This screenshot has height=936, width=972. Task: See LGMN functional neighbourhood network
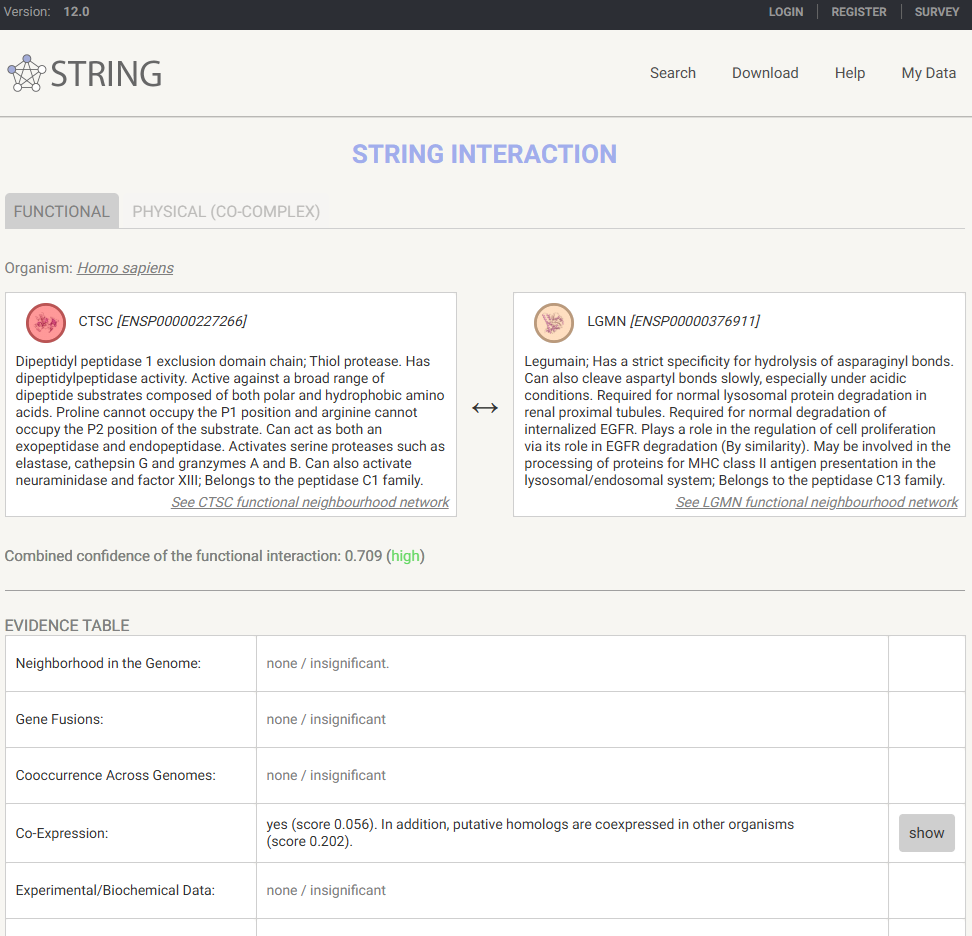(816, 502)
